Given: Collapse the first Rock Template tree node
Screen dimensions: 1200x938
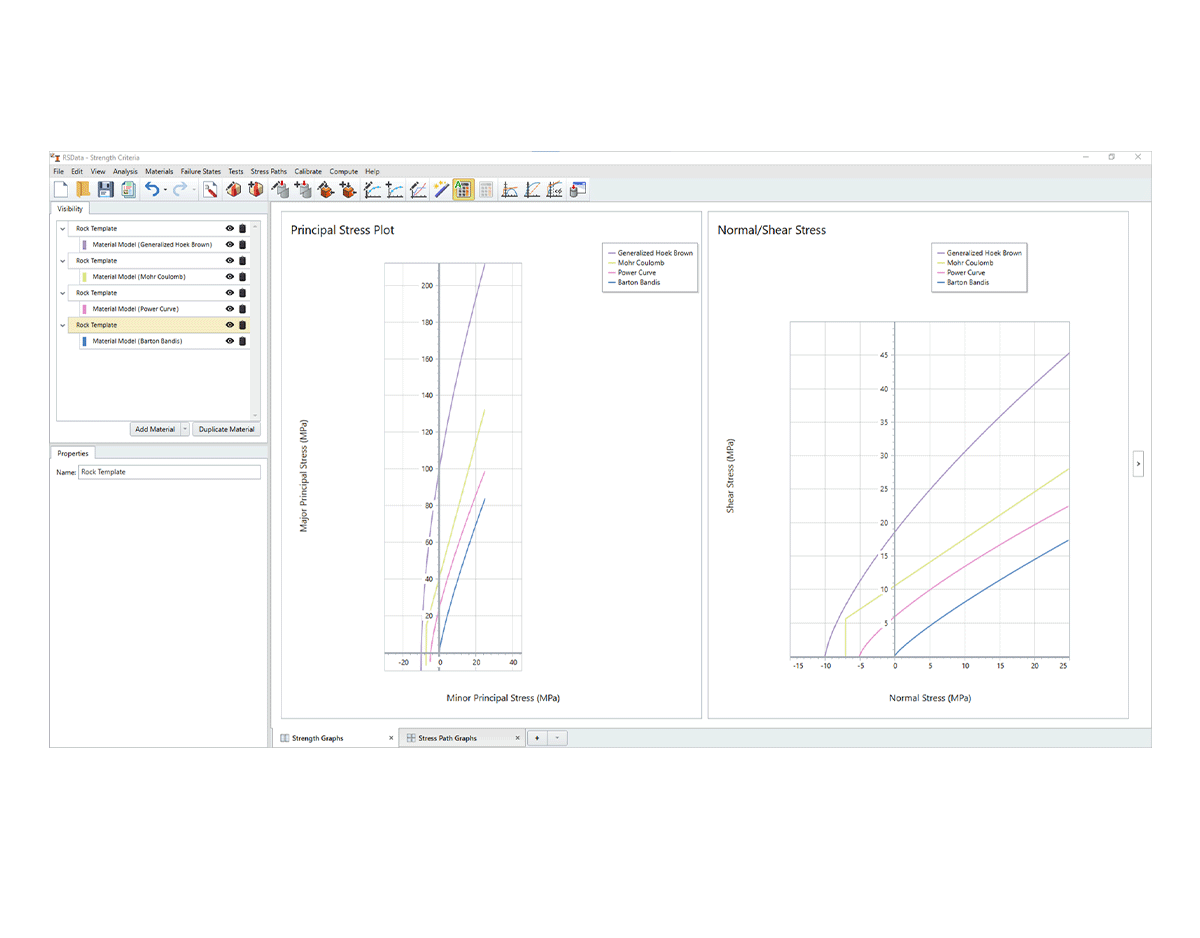Looking at the screenshot, I should 62,229.
